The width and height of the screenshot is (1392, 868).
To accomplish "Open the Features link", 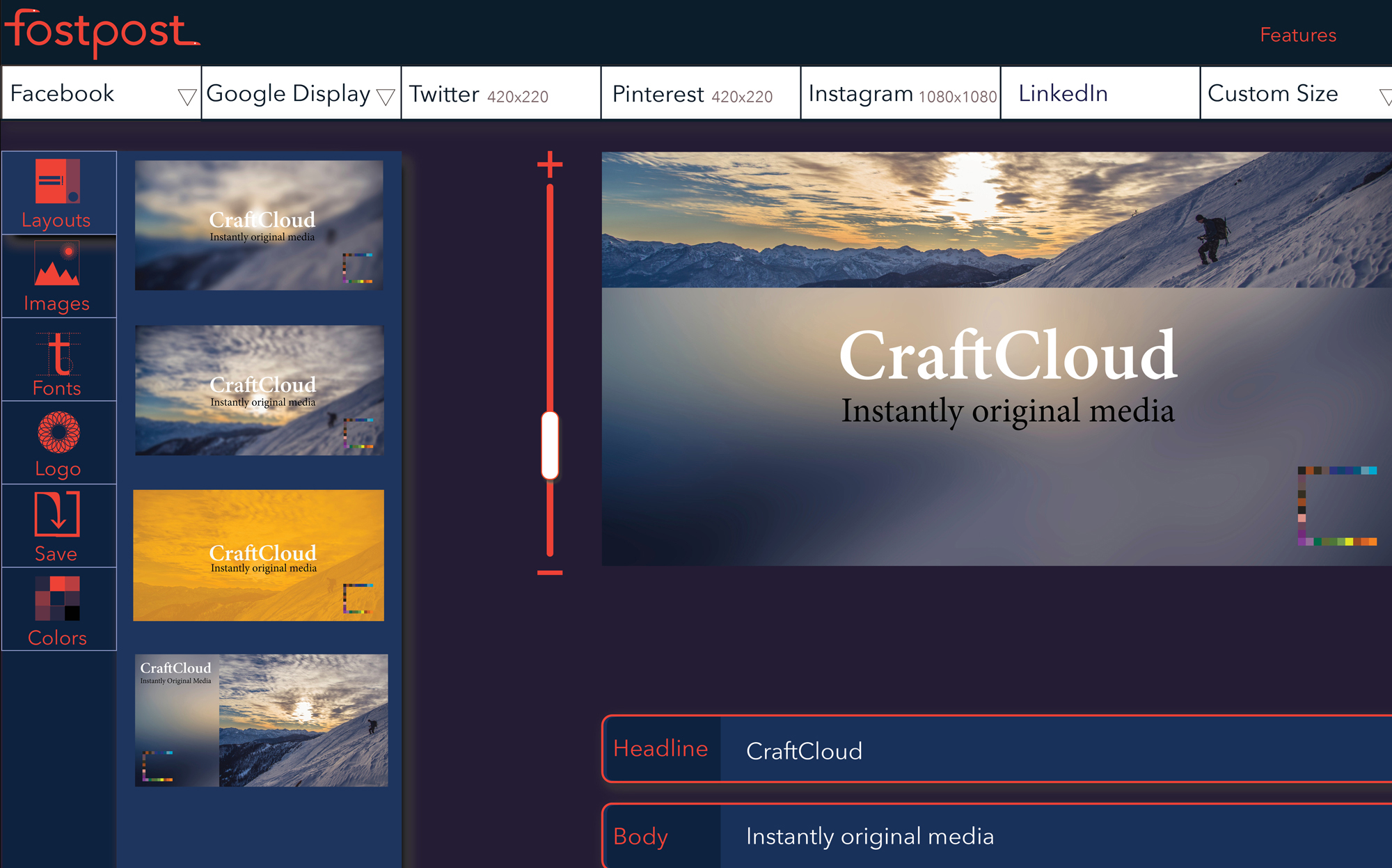I will [x=1297, y=35].
